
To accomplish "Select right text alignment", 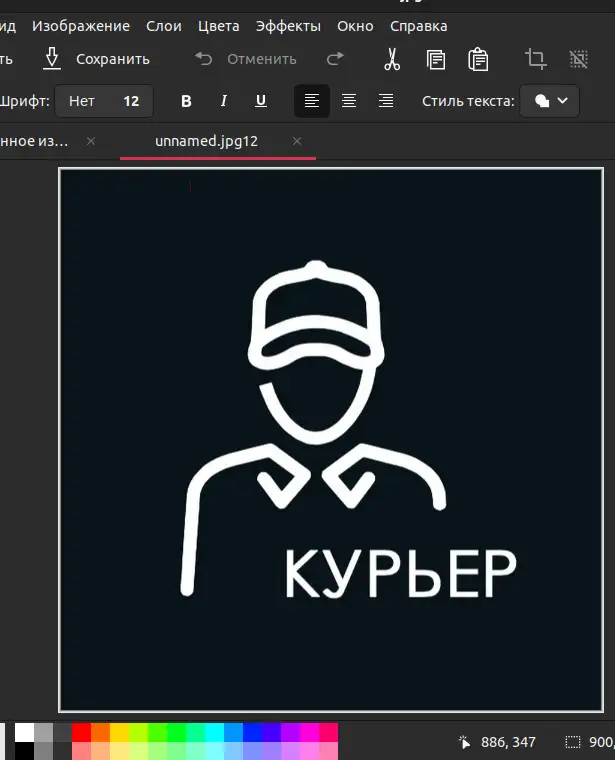I will [x=386, y=101].
